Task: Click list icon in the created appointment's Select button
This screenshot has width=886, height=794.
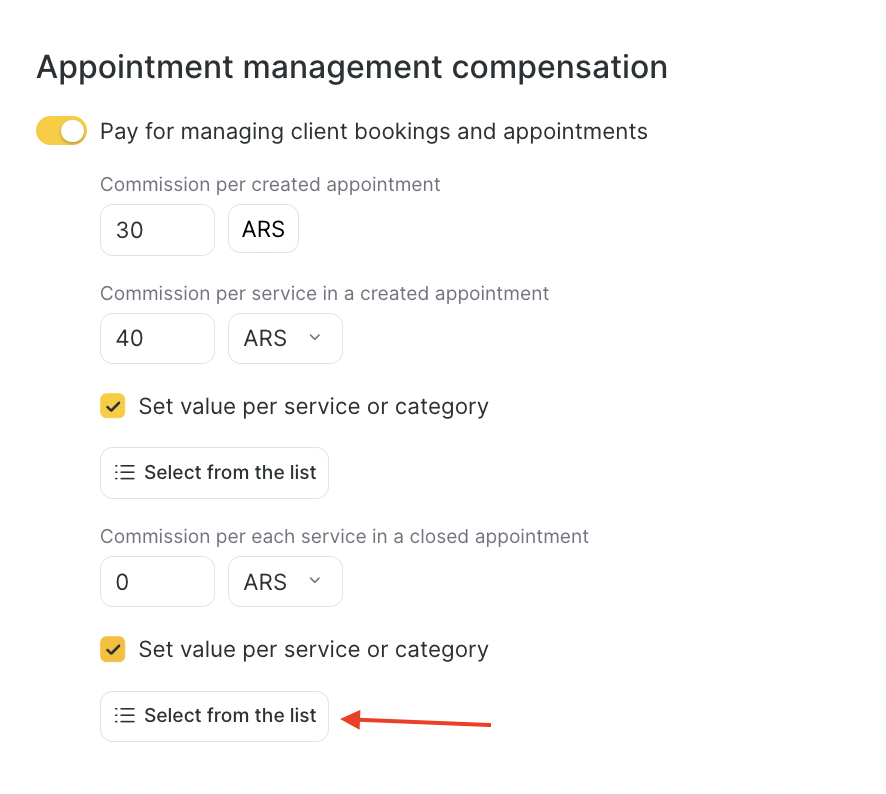Action: 125,472
